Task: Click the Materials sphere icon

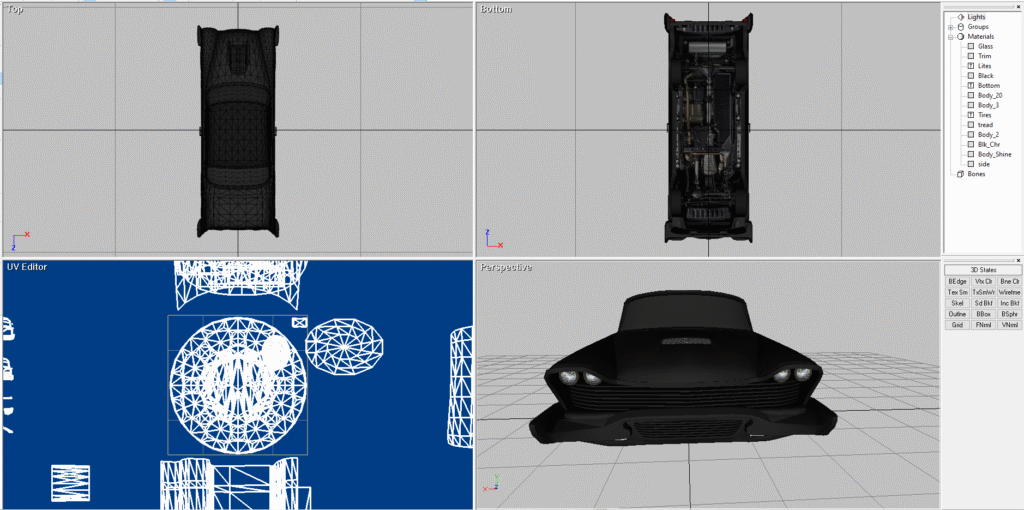Action: coord(960,37)
